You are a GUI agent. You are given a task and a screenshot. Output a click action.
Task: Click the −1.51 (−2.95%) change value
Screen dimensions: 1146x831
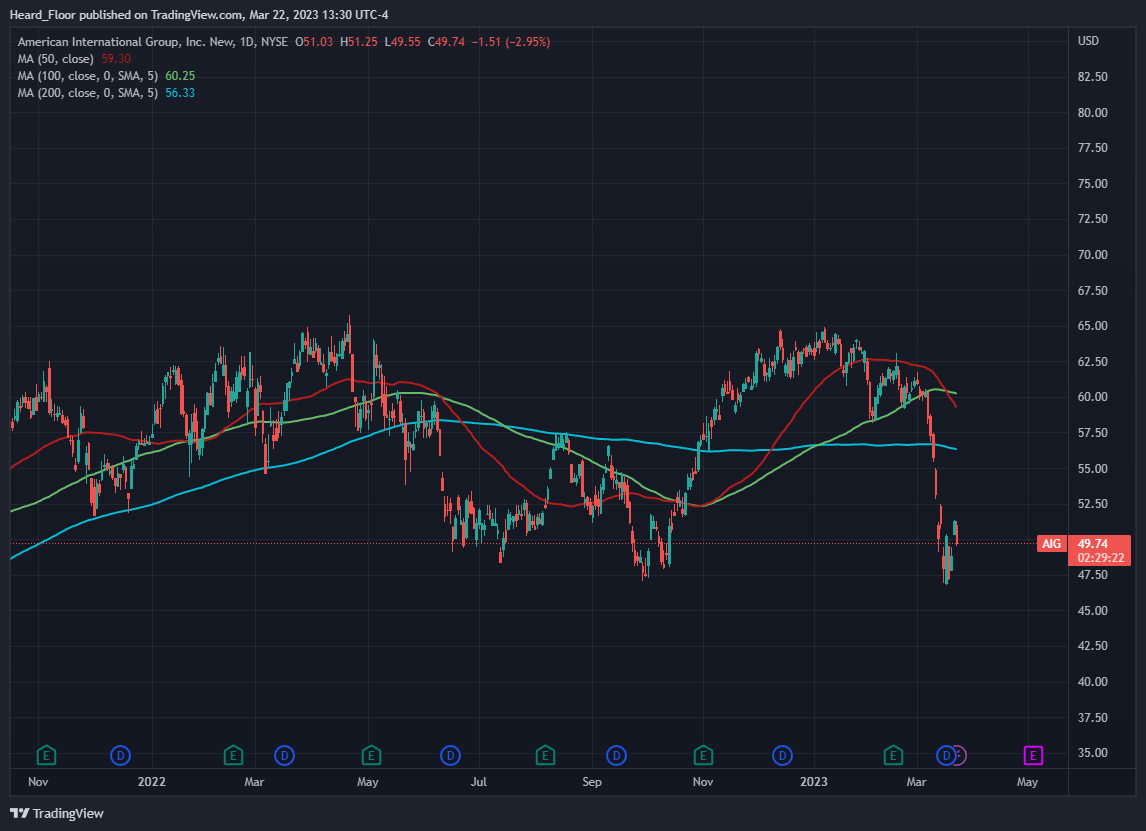510,42
